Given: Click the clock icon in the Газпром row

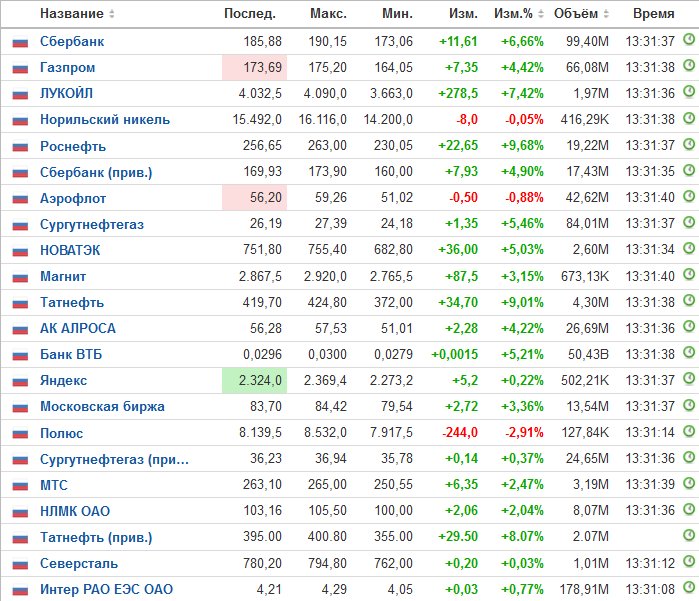Looking at the screenshot, I should click(x=689, y=66).
